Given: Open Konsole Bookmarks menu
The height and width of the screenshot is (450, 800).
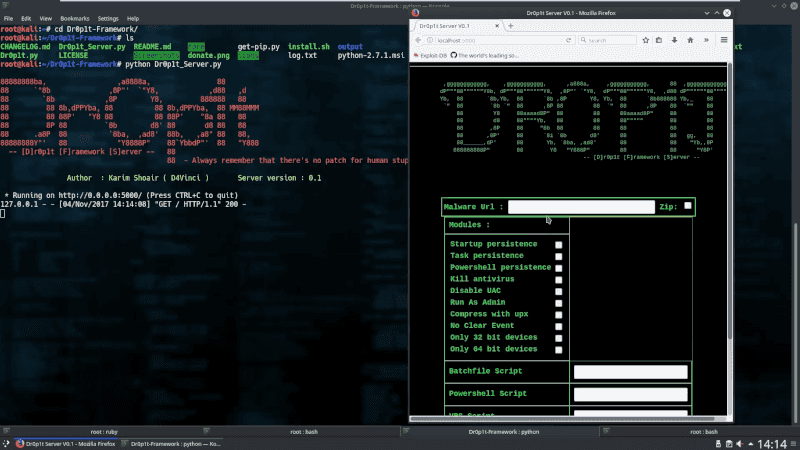Looking at the screenshot, I should 74,18.
